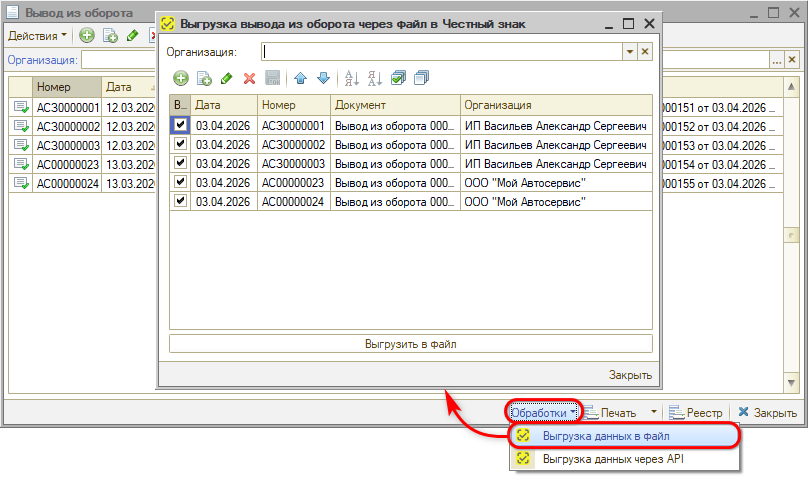
Task: Uncheck the row for document АС30000002
Action: click(x=180, y=144)
